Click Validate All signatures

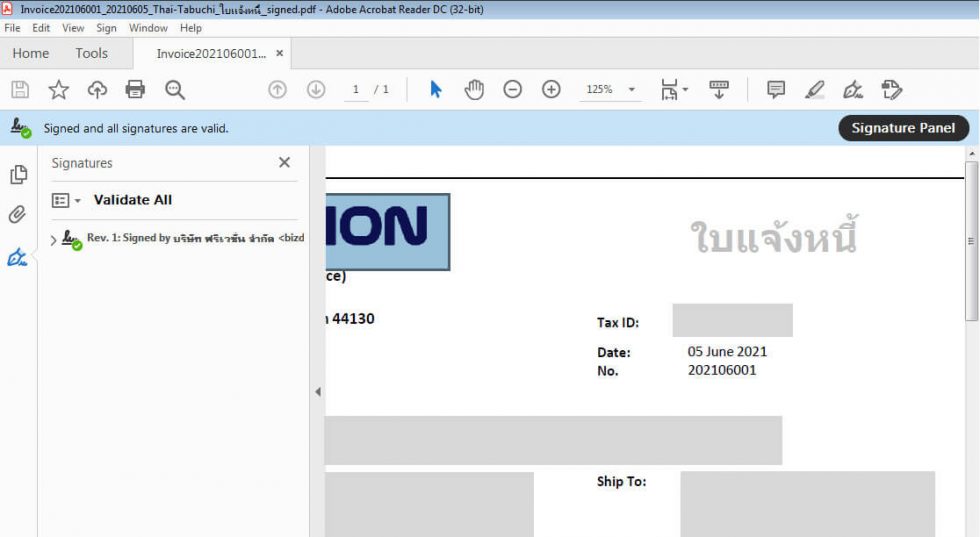(x=133, y=200)
